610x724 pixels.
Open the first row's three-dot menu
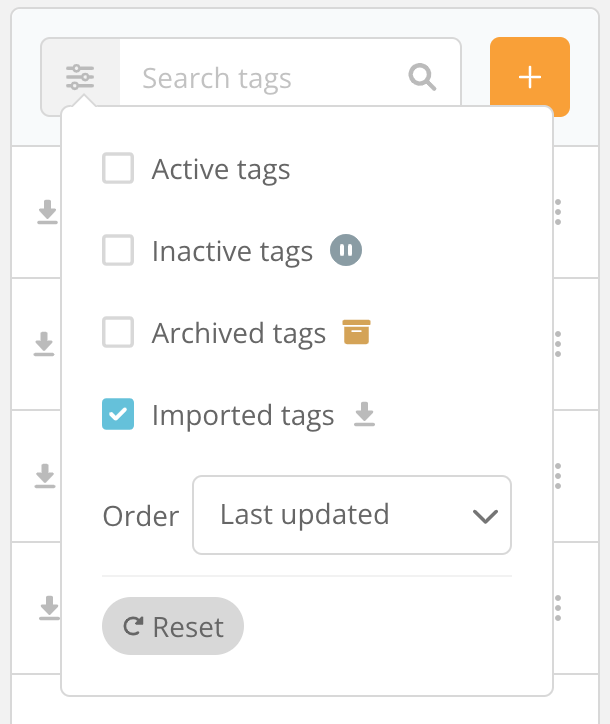pyautogui.click(x=558, y=212)
